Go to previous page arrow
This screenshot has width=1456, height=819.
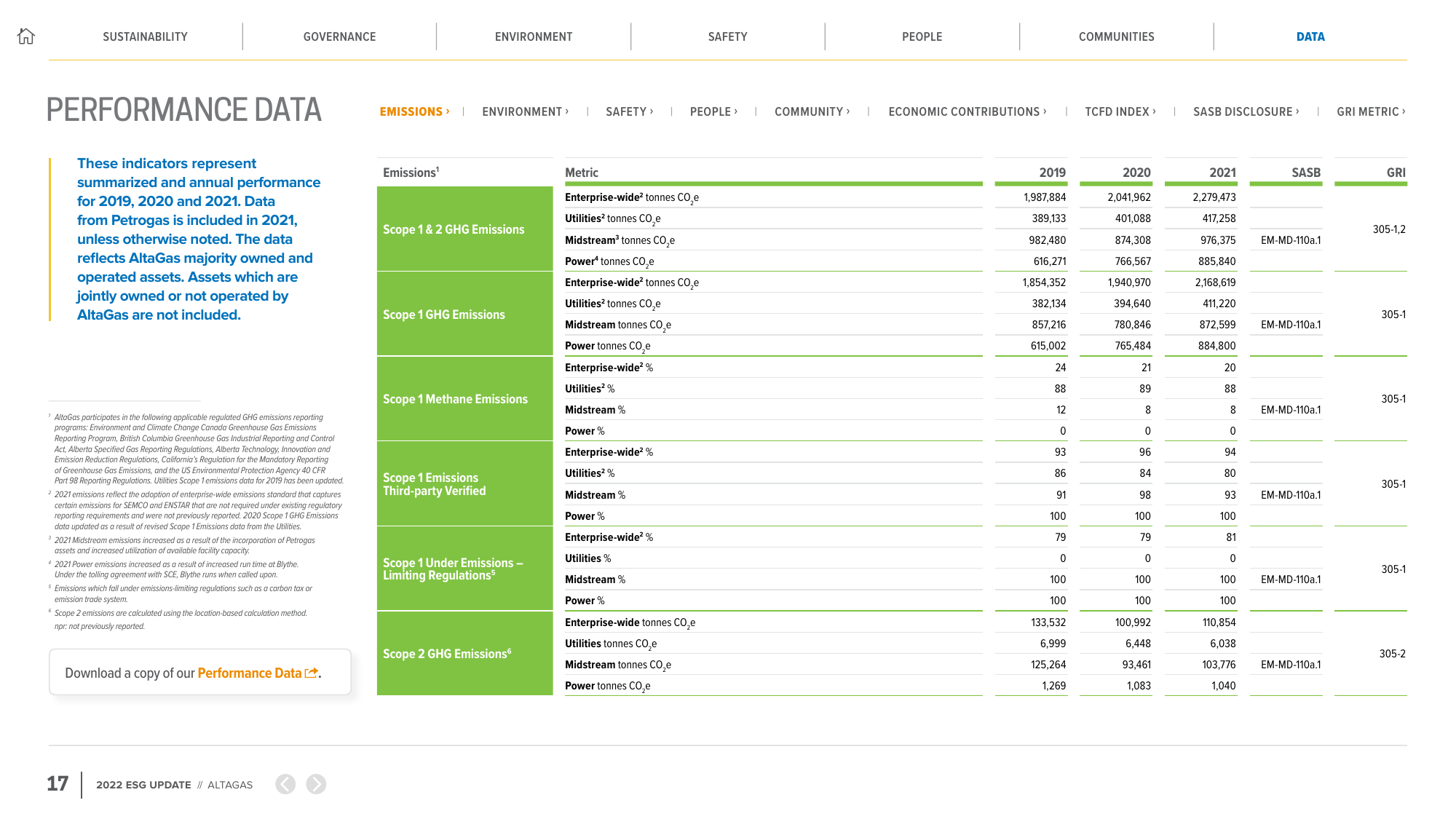(285, 784)
